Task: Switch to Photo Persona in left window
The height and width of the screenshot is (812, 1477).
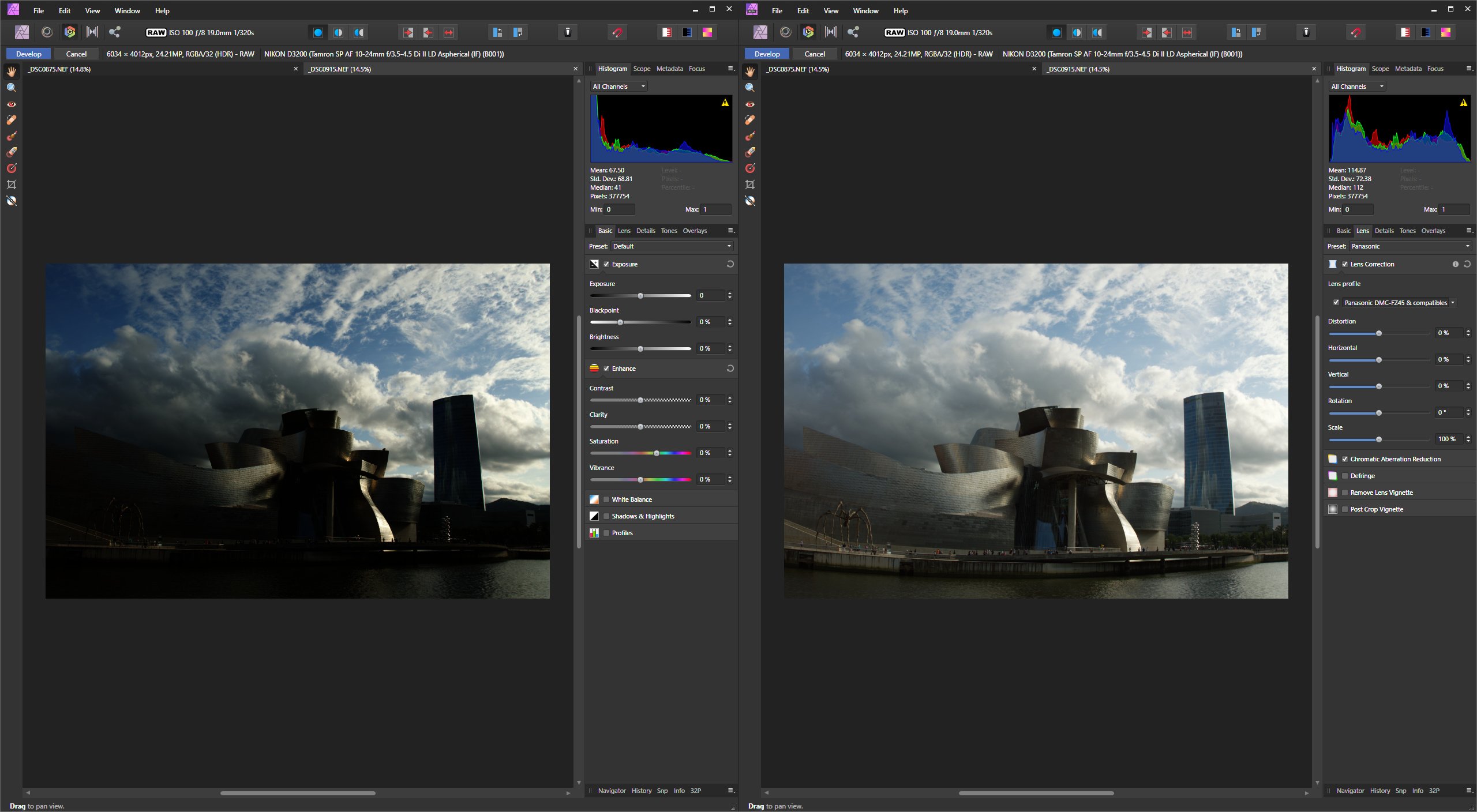Action: coord(22,32)
